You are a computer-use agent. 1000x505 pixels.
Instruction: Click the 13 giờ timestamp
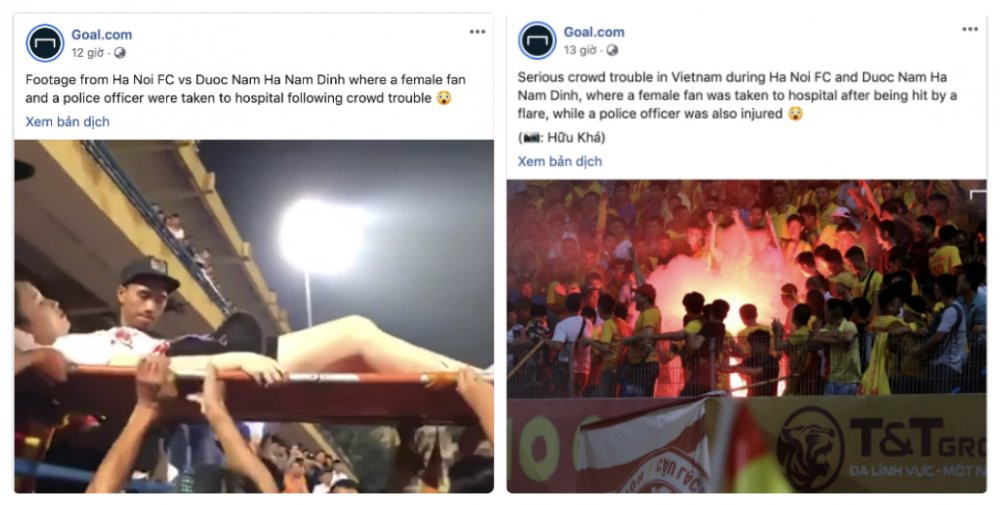pyautogui.click(x=580, y=50)
